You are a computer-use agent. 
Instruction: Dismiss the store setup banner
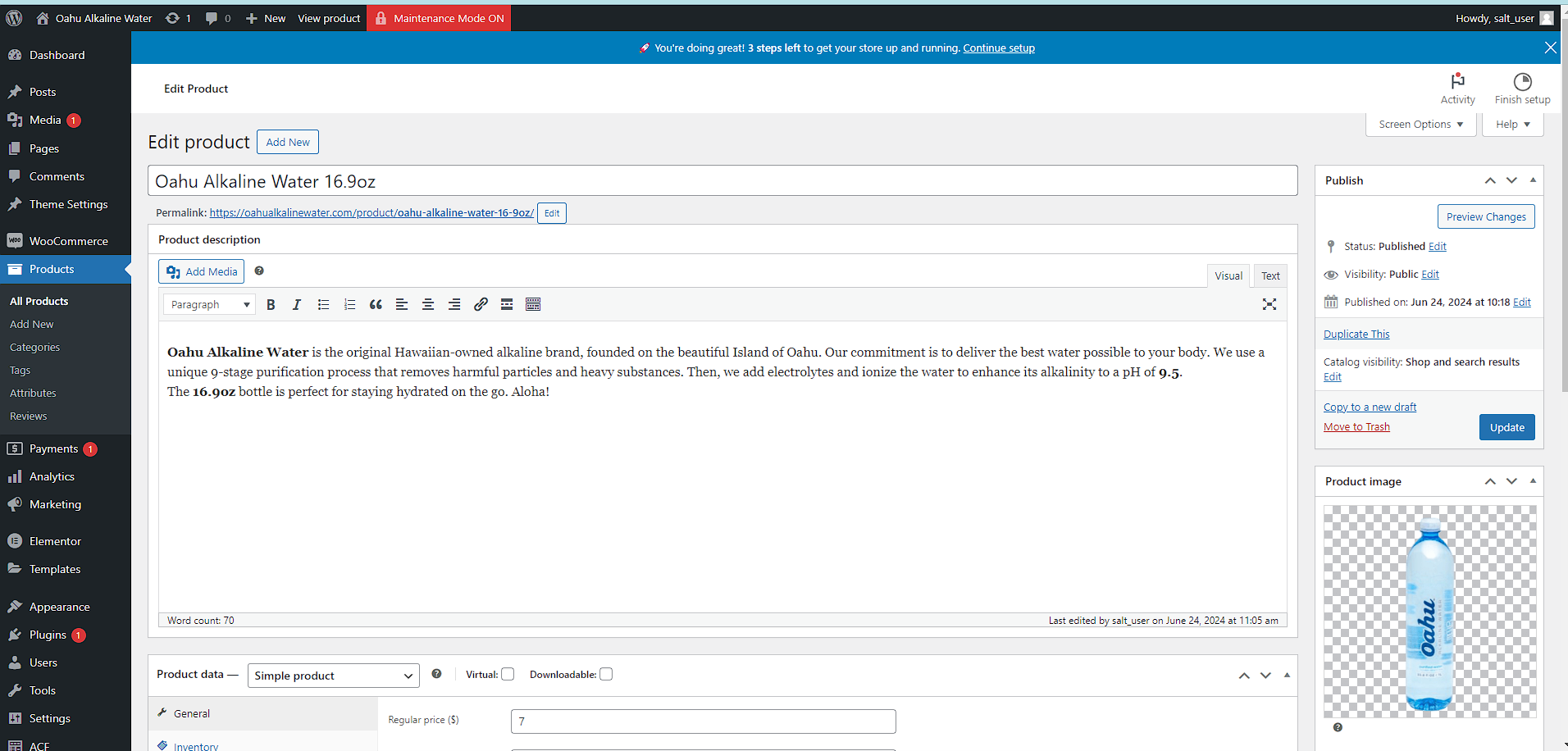[1550, 48]
